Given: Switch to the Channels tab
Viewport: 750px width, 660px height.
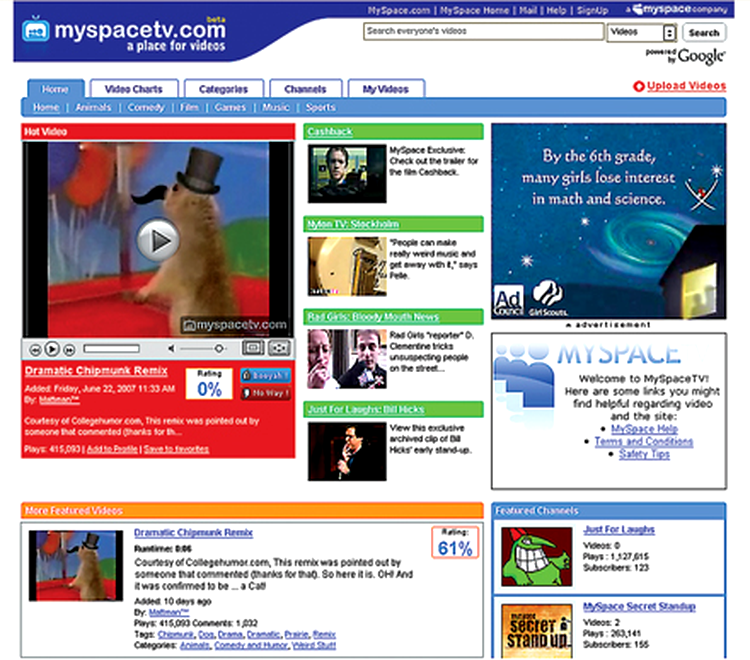Looking at the screenshot, I should [305, 89].
